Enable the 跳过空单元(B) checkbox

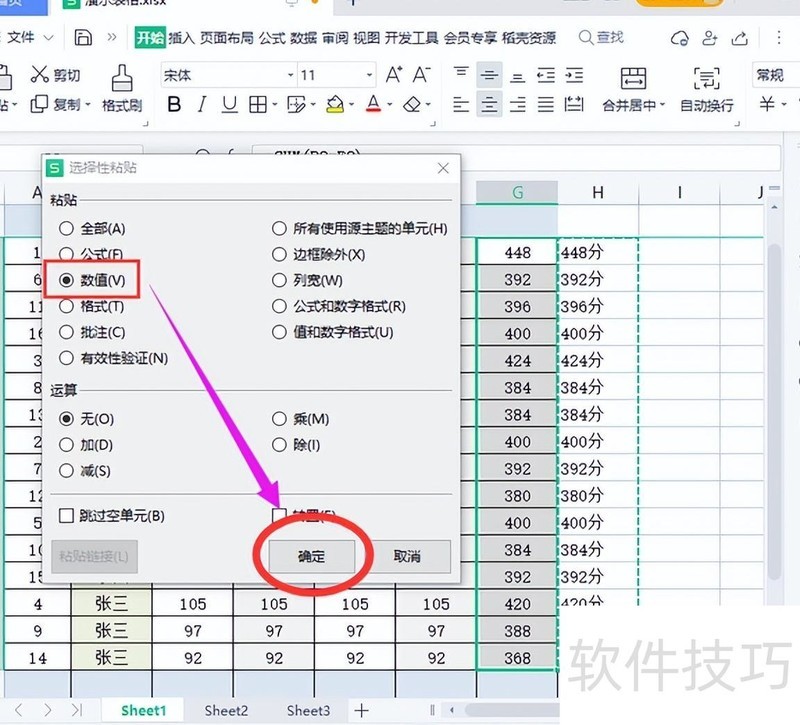[x=67, y=516]
